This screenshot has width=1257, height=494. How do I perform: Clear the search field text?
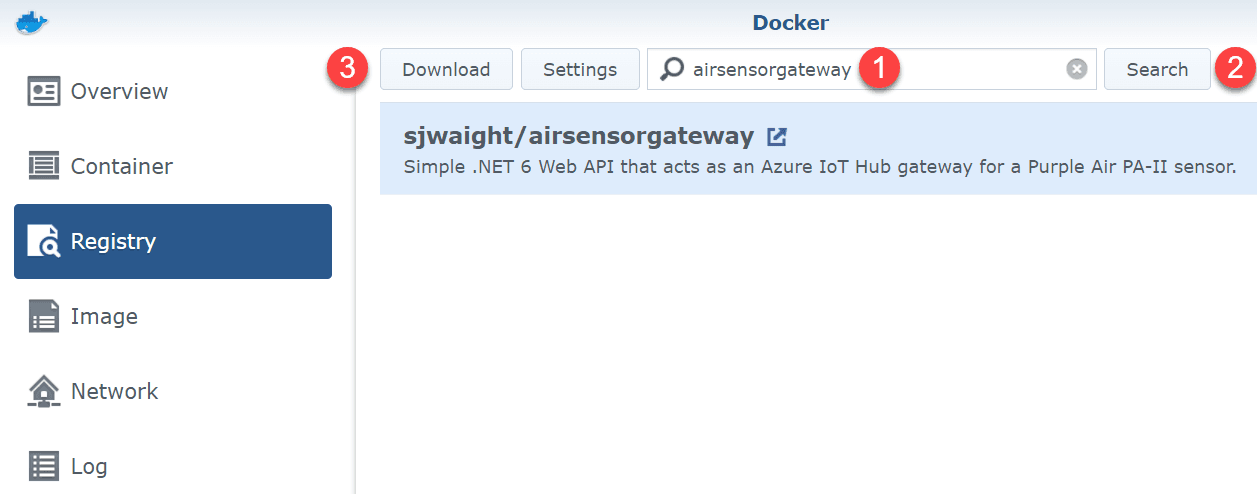click(x=1076, y=69)
